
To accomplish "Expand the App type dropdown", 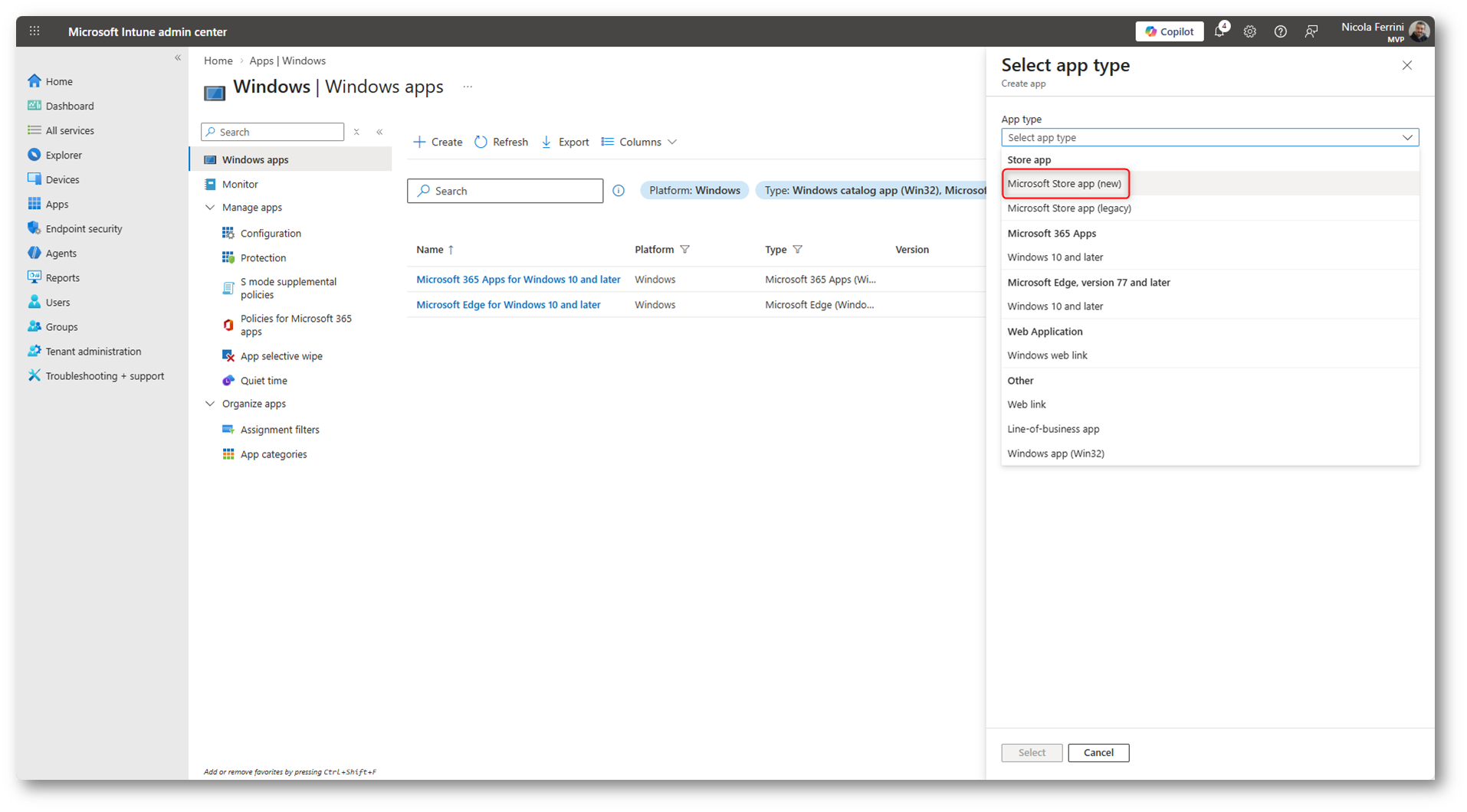I will (x=1209, y=138).
